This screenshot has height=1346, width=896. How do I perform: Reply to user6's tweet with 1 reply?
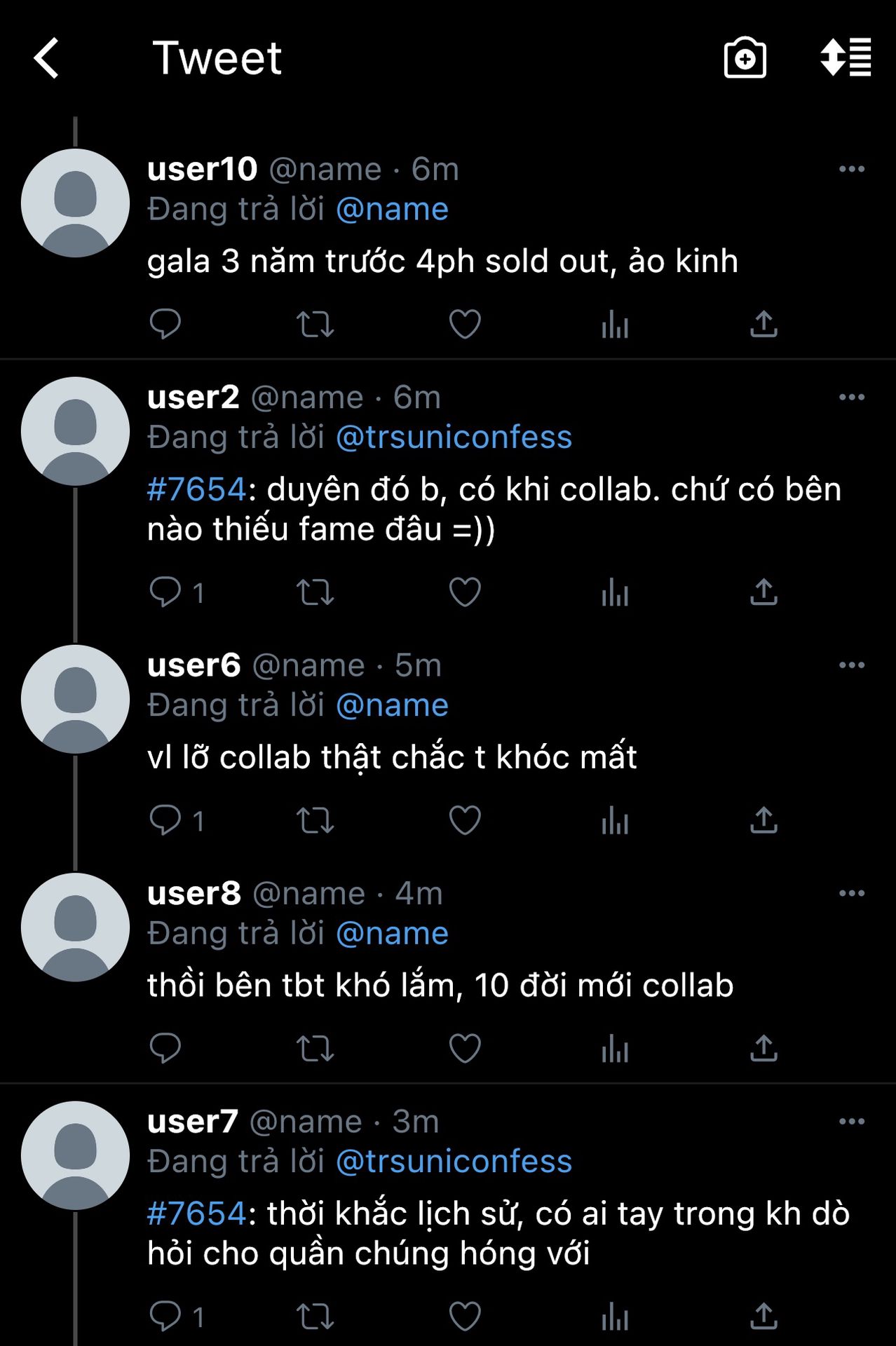point(165,821)
